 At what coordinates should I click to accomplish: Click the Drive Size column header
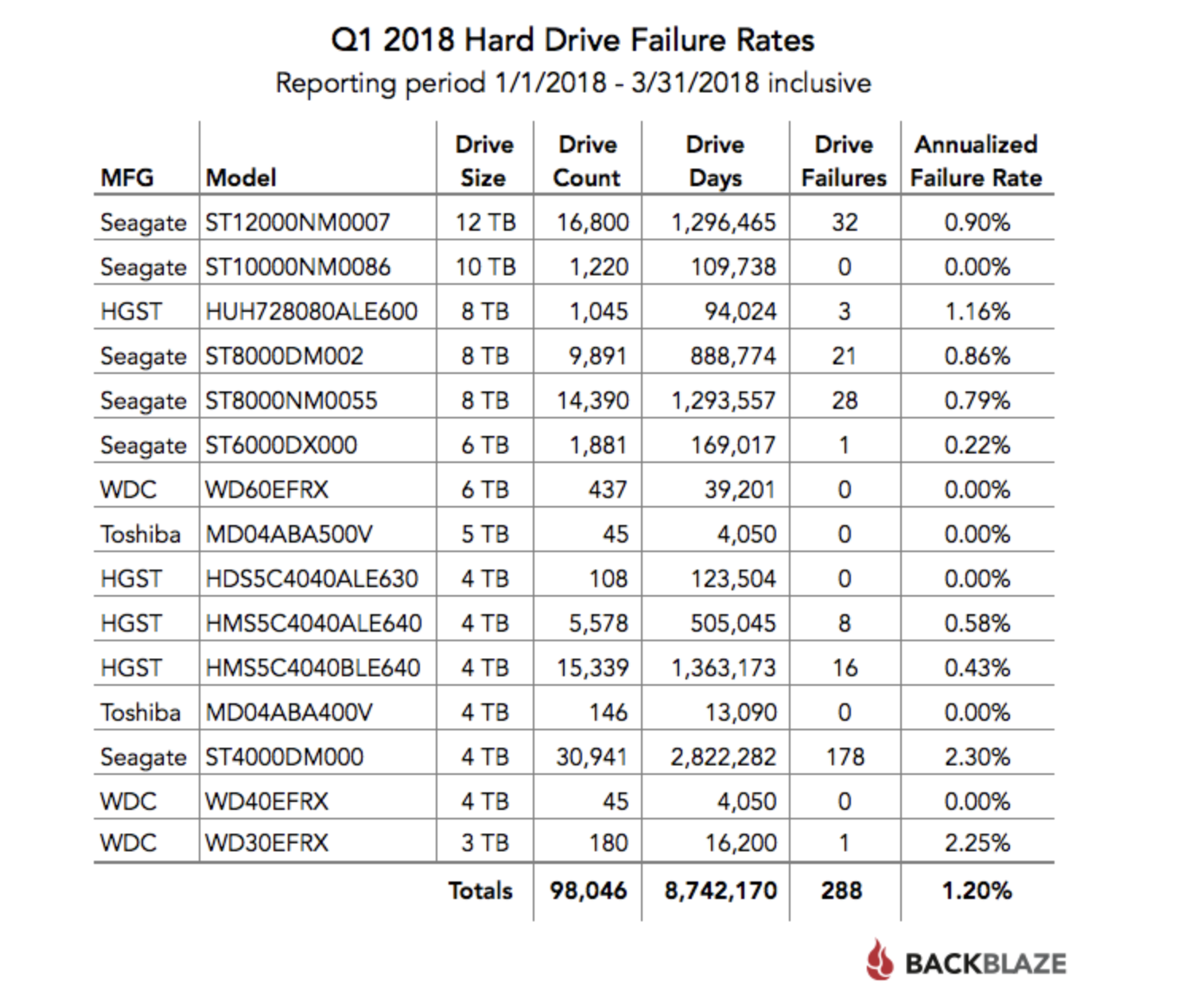click(x=484, y=161)
